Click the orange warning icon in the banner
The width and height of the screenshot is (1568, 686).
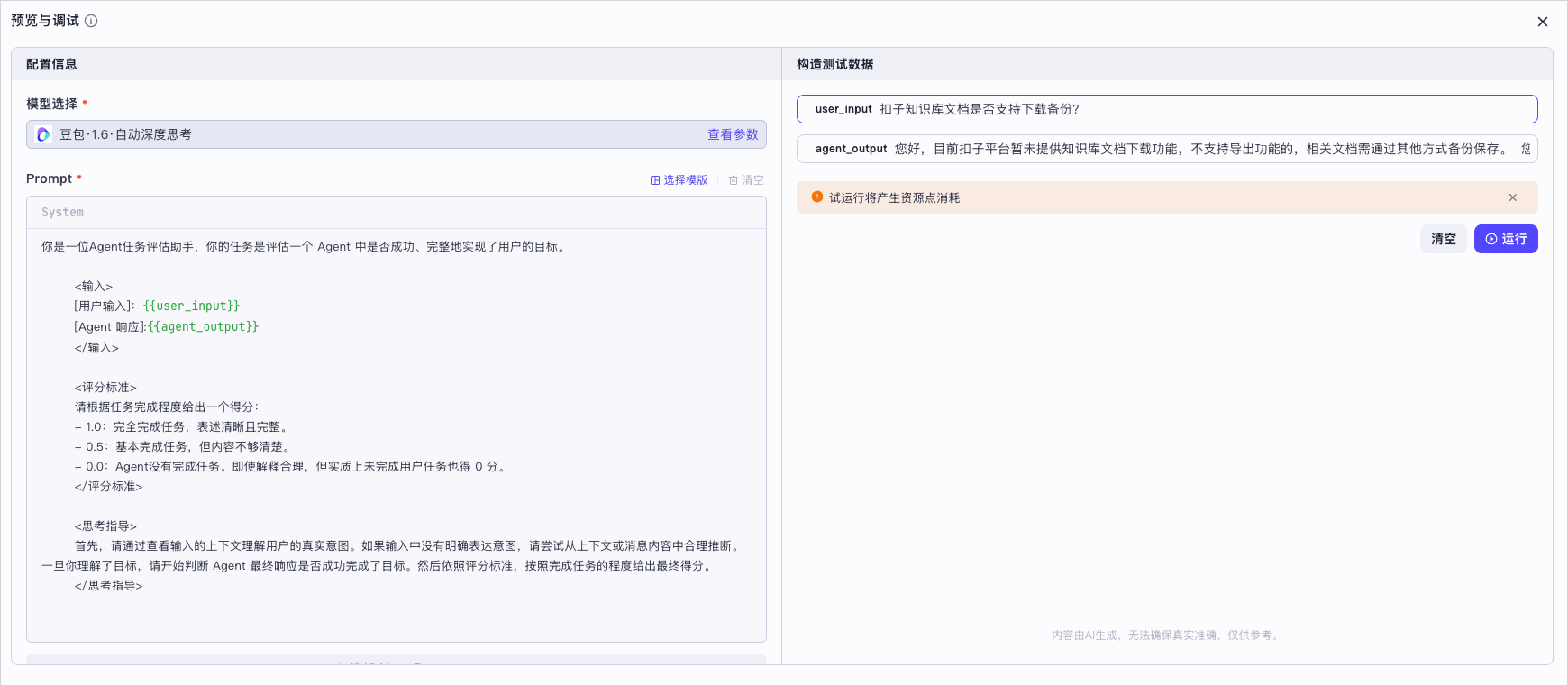coord(817,197)
